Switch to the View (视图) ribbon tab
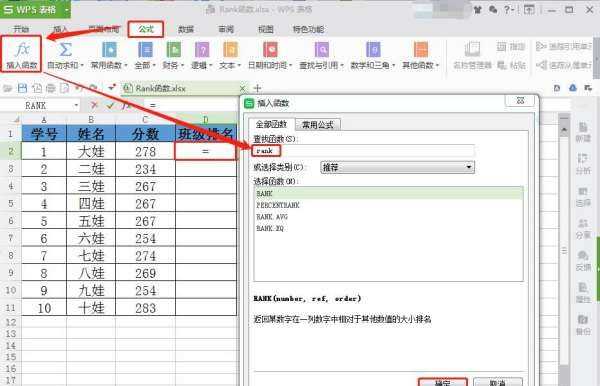The height and width of the screenshot is (386, 600). pyautogui.click(x=266, y=29)
